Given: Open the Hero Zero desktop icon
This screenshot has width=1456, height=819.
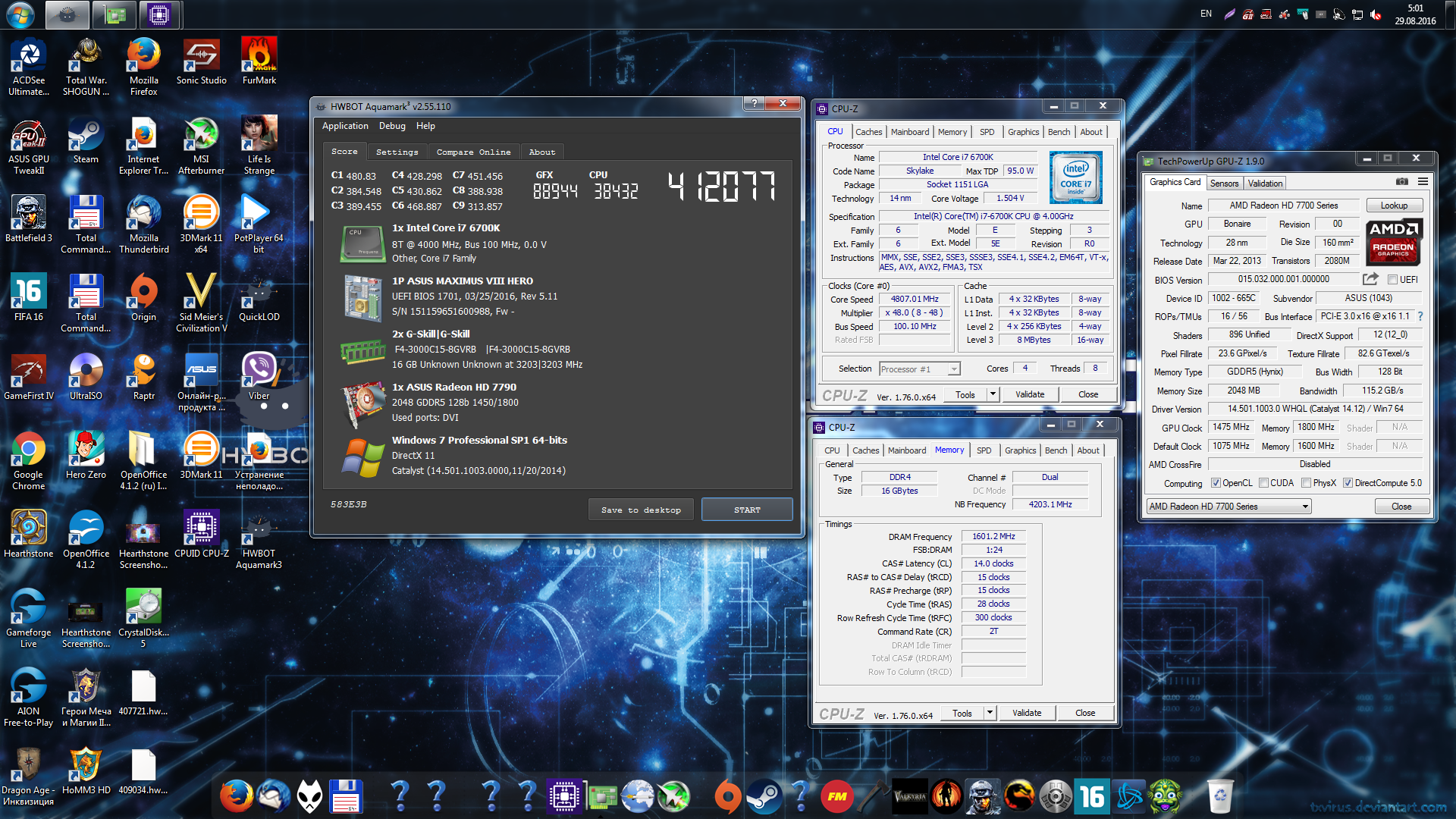Looking at the screenshot, I should pos(86,456).
